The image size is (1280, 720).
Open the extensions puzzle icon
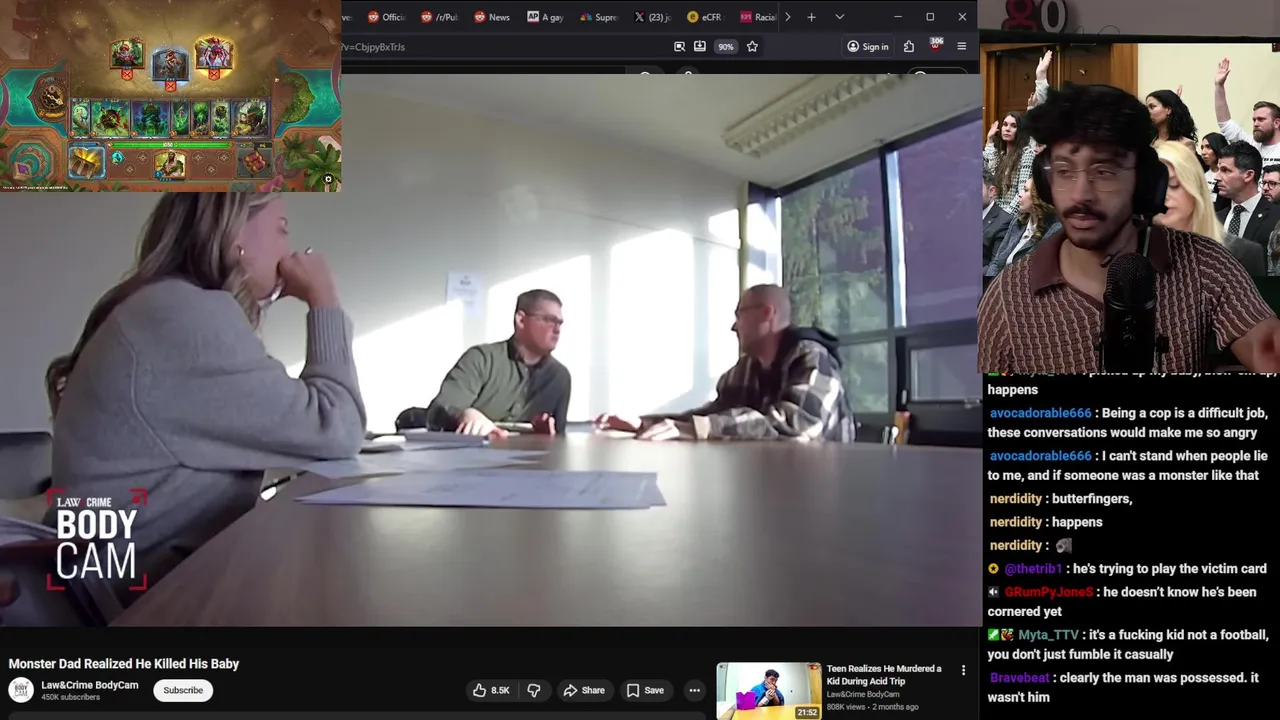[x=909, y=46]
